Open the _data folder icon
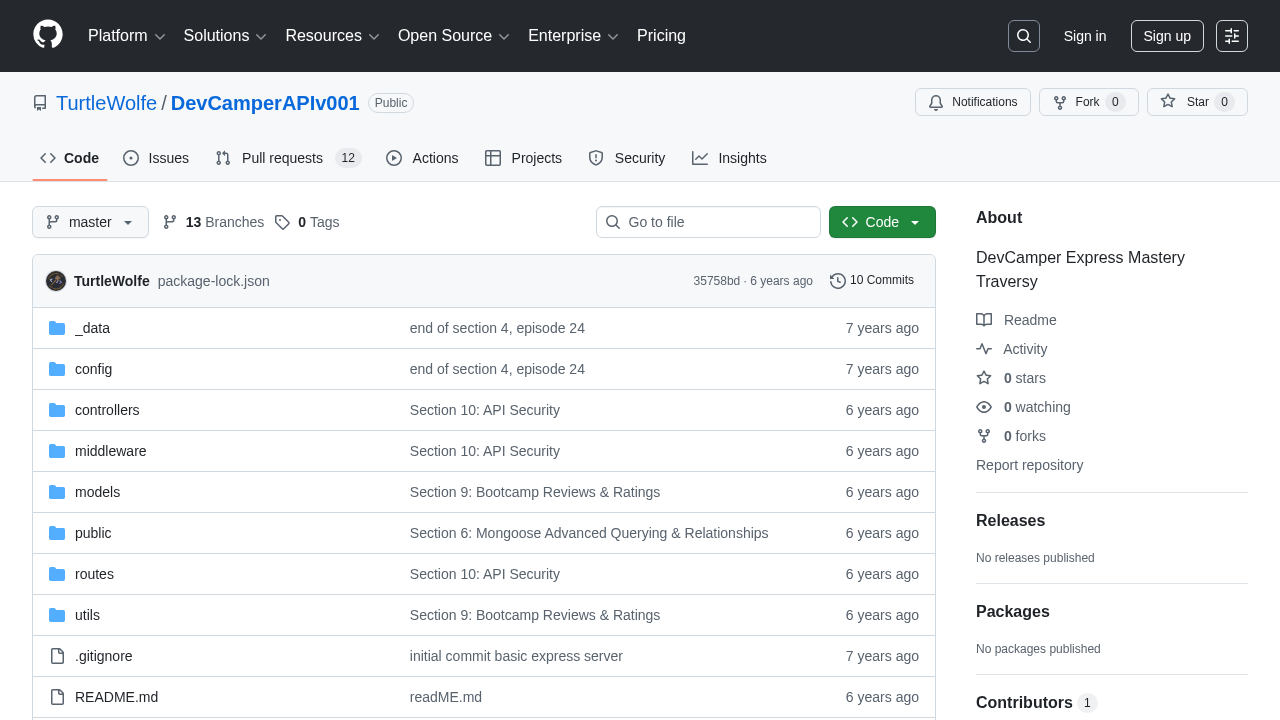Image resolution: width=1280 pixels, height=720 pixels. pyautogui.click(x=57, y=328)
